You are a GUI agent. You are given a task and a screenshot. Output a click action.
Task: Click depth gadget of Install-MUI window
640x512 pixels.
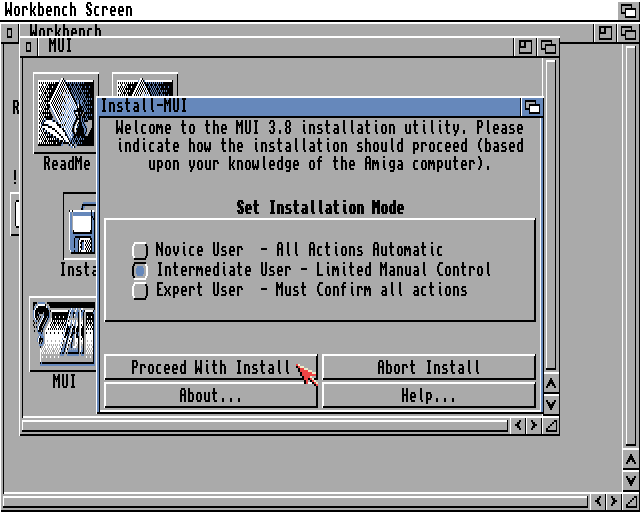[532, 107]
